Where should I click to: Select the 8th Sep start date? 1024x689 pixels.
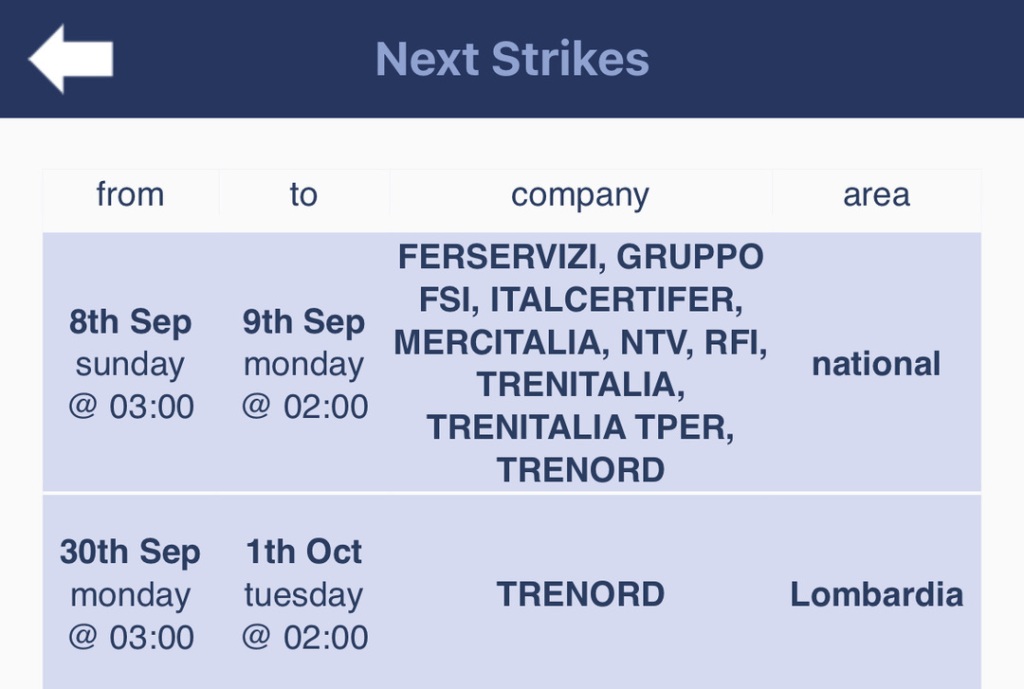coord(131,321)
